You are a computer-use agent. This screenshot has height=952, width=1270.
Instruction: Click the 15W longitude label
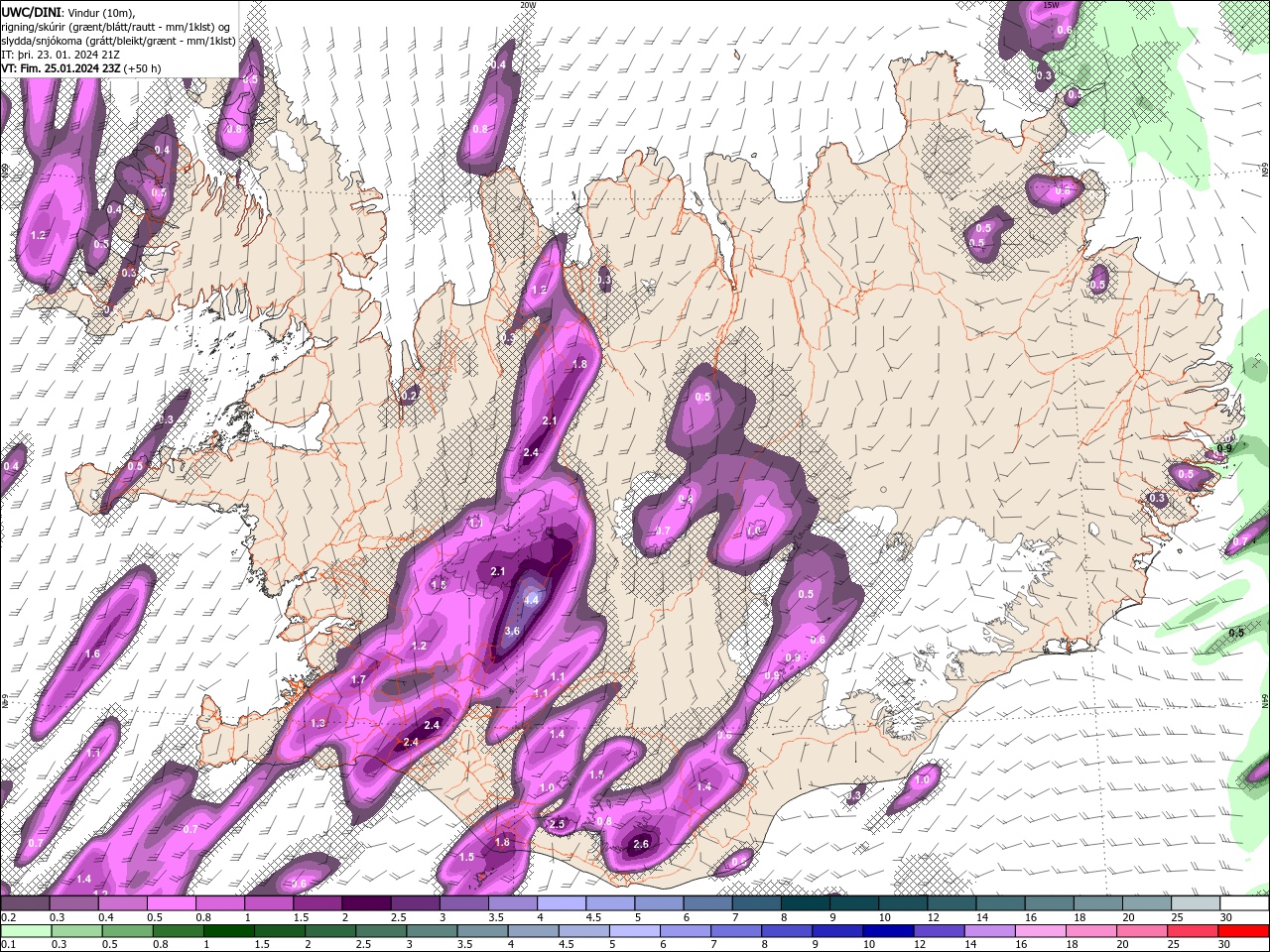coord(1051,5)
